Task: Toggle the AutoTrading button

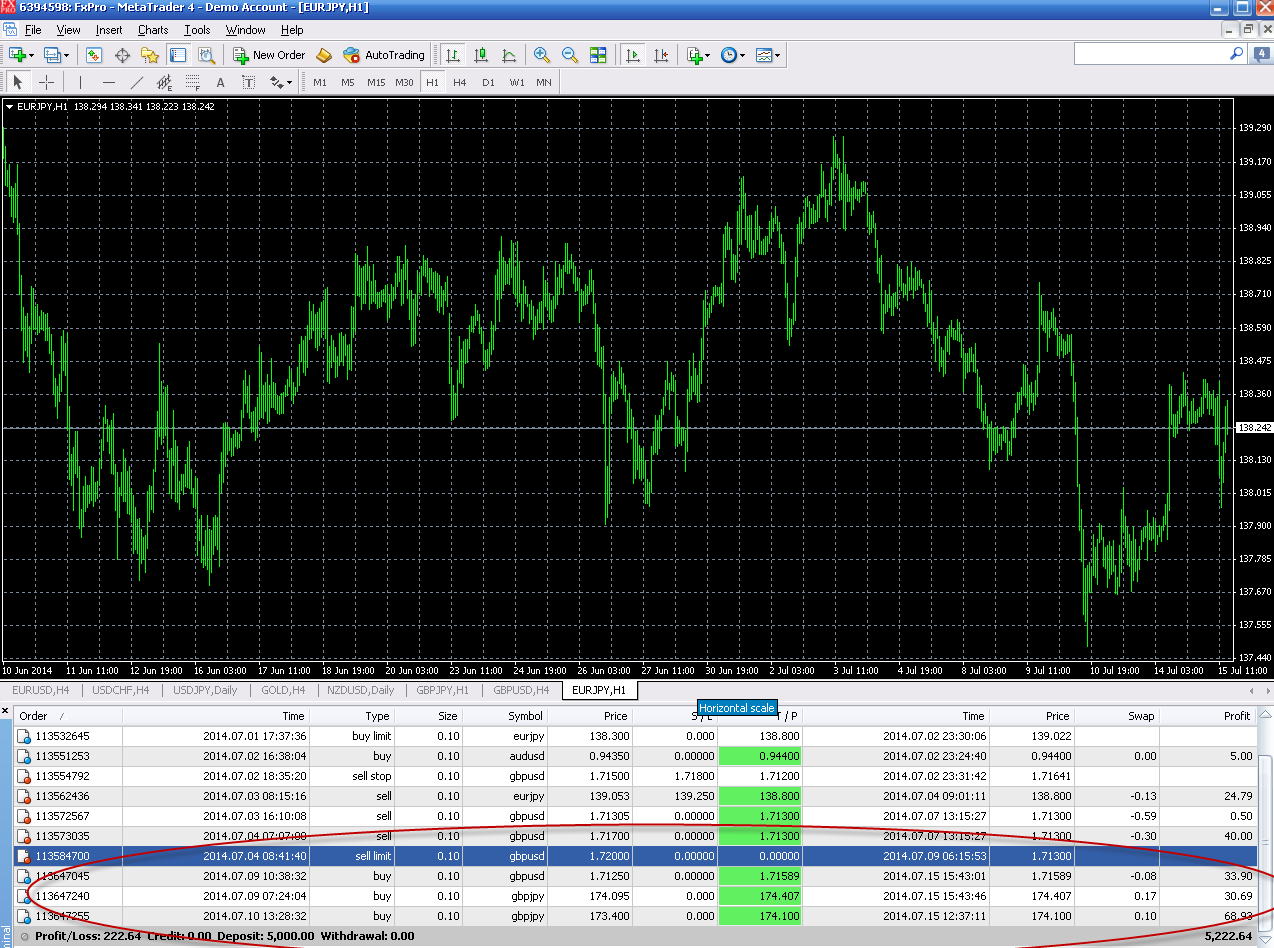Action: pyautogui.click(x=384, y=55)
